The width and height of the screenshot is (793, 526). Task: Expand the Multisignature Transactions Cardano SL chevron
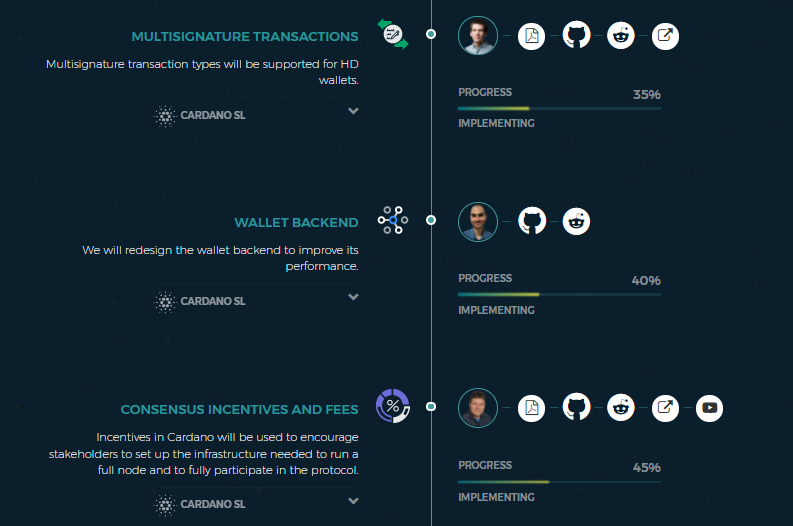coord(353,111)
